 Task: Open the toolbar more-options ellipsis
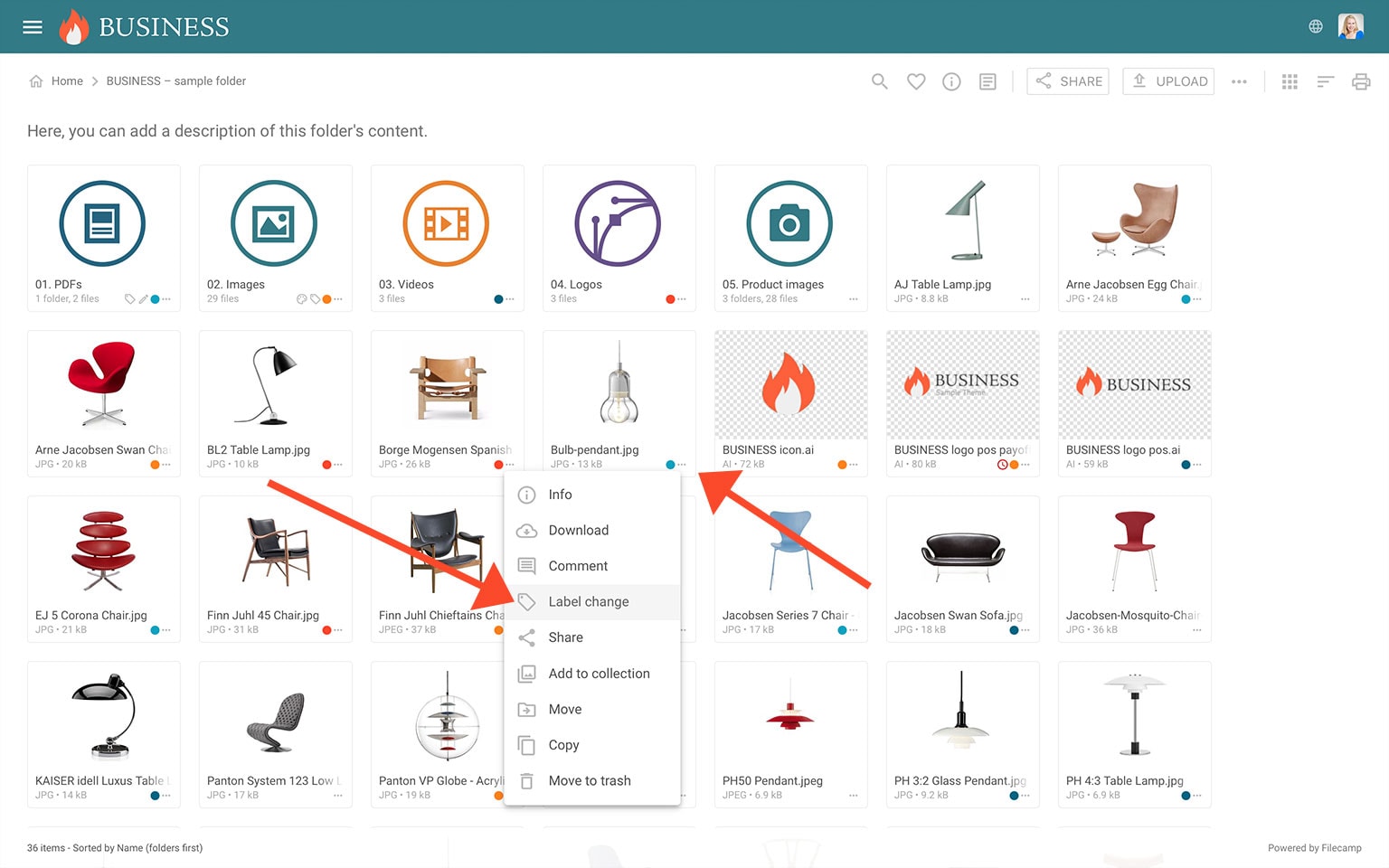(x=1239, y=81)
